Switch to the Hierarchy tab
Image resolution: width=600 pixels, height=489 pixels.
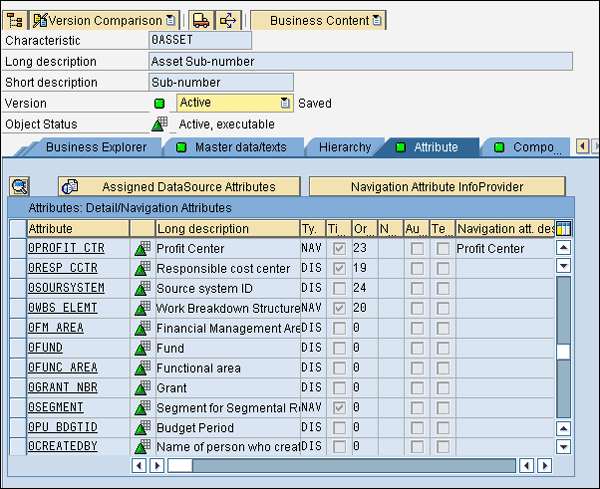tap(344, 147)
